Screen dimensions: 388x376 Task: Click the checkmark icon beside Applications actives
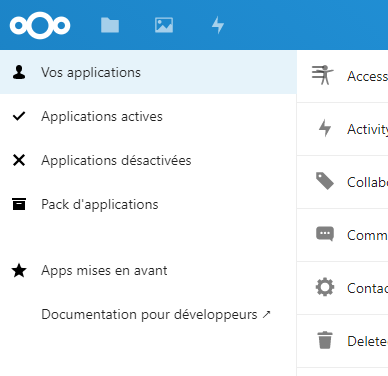[x=19, y=116]
